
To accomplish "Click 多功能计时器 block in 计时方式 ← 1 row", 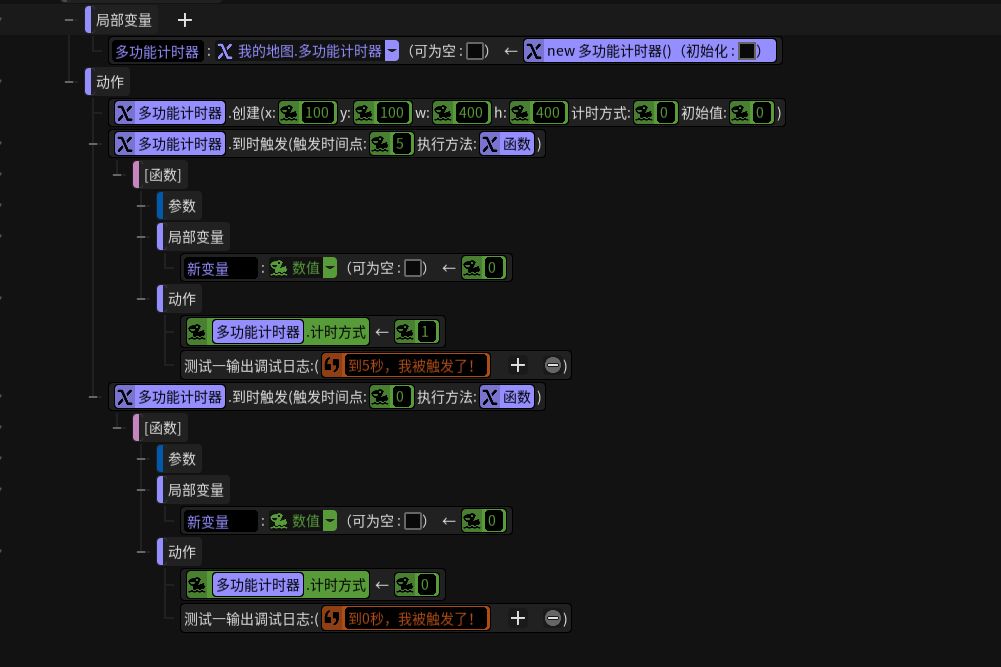I will click(x=258, y=332).
